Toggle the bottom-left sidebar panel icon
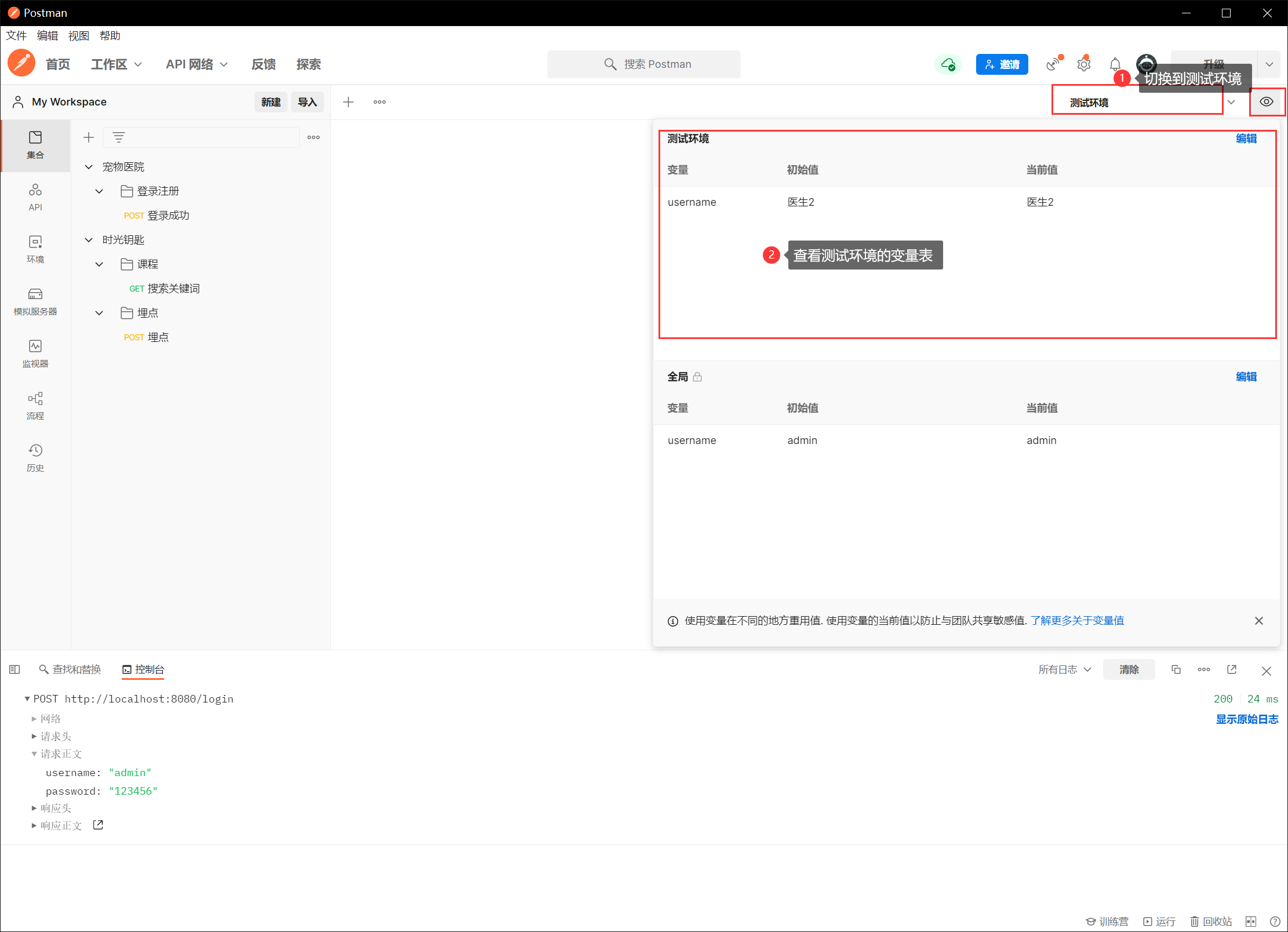Screen dimensions: 1288x932 14,669
